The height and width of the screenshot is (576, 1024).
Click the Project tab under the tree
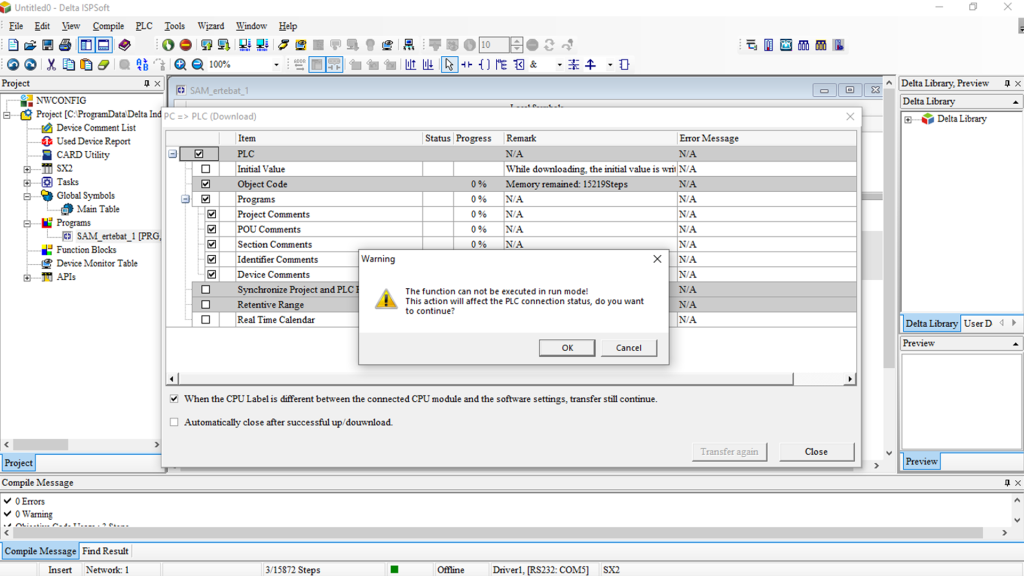coord(18,463)
